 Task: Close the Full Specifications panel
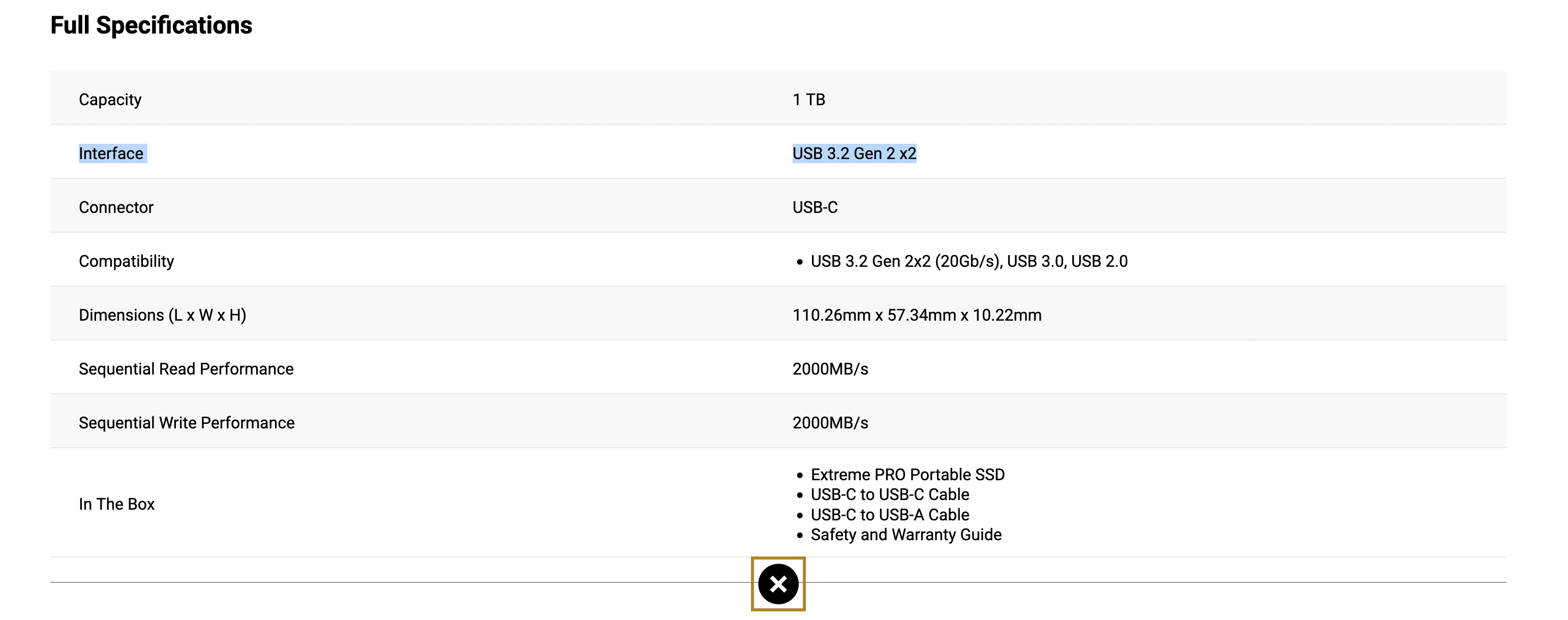[778, 584]
